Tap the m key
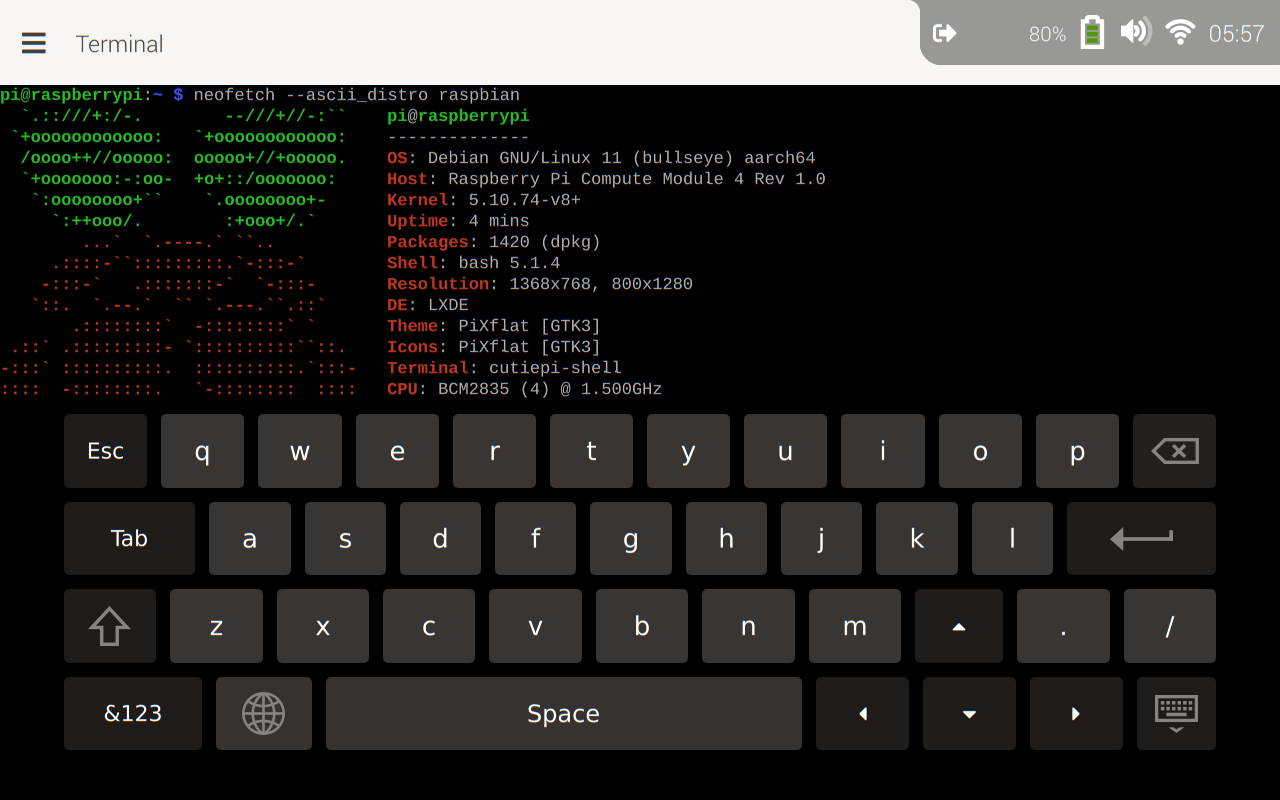 (855, 626)
